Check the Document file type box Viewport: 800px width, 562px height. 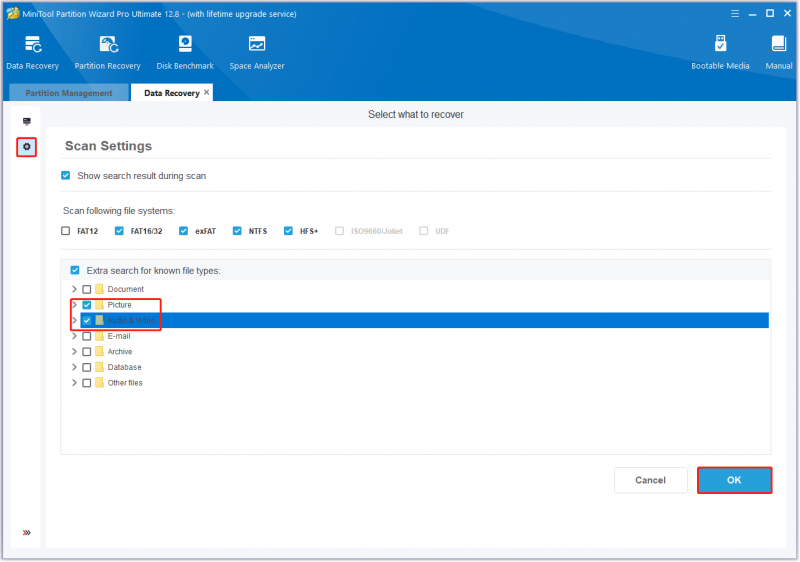(87, 289)
